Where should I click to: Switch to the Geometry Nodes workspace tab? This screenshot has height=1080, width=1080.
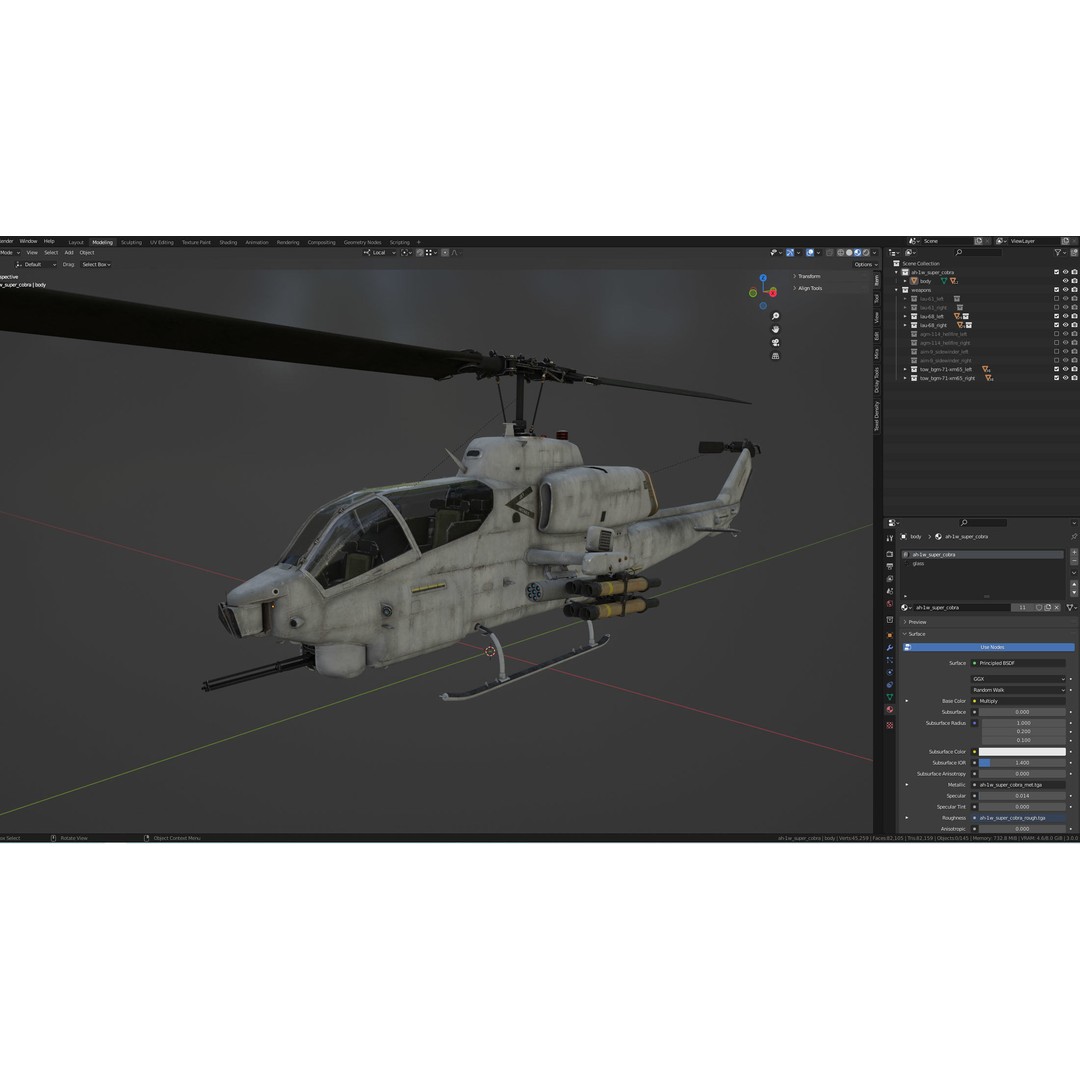[x=362, y=242]
